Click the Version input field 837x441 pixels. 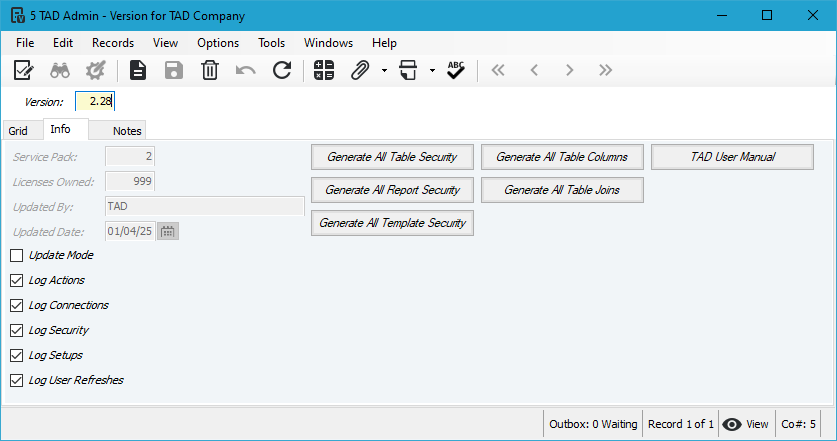[95, 101]
